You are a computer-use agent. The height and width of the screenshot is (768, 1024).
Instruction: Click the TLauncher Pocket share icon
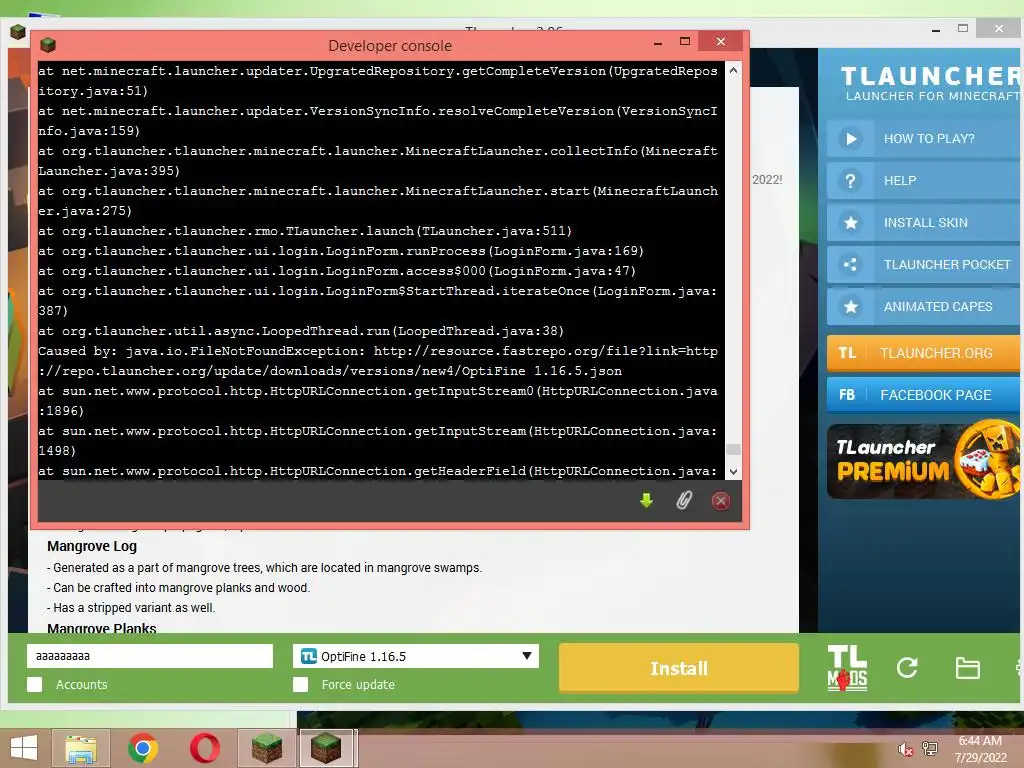(850, 264)
